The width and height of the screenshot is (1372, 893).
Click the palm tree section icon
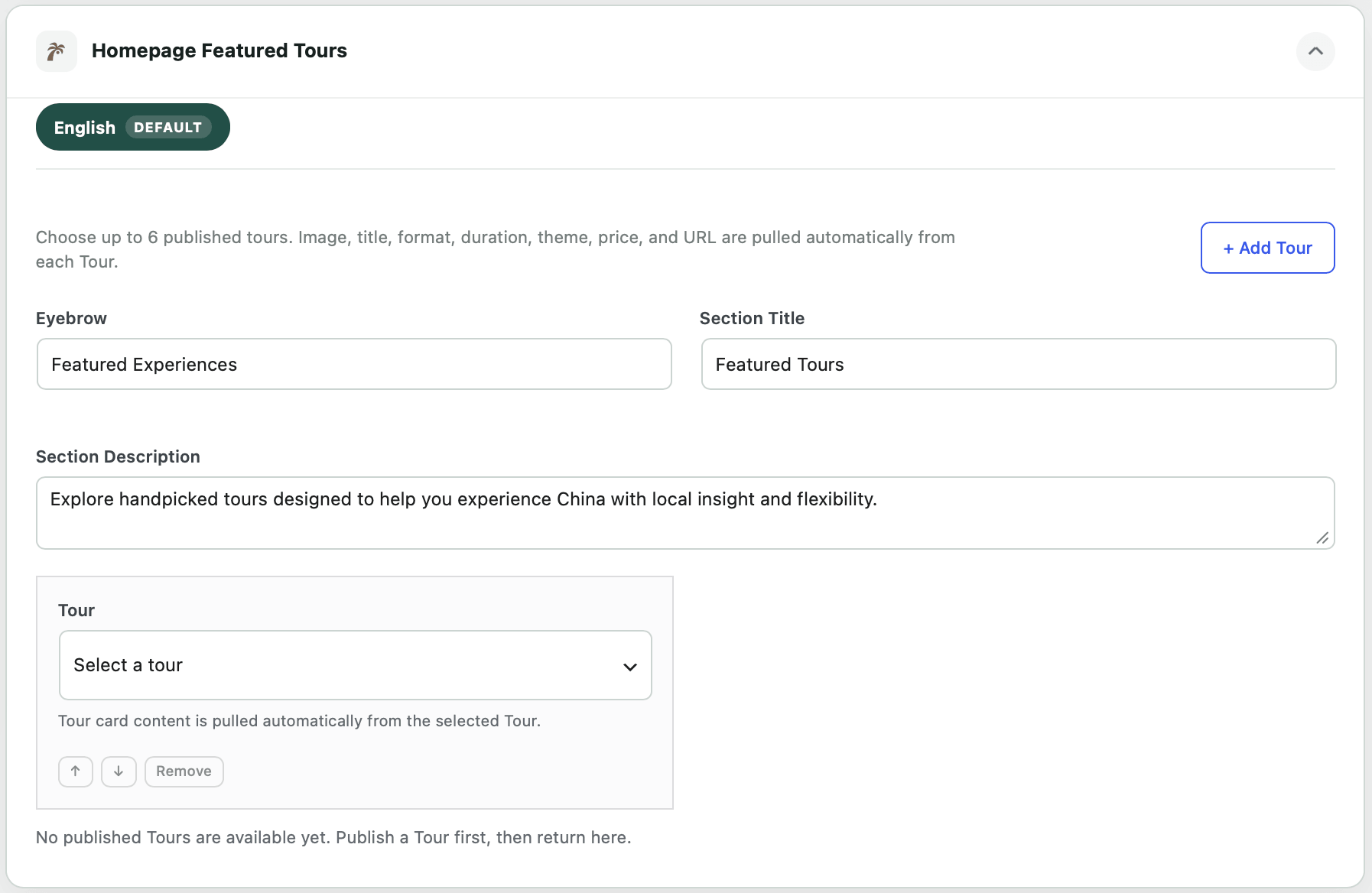(56, 51)
